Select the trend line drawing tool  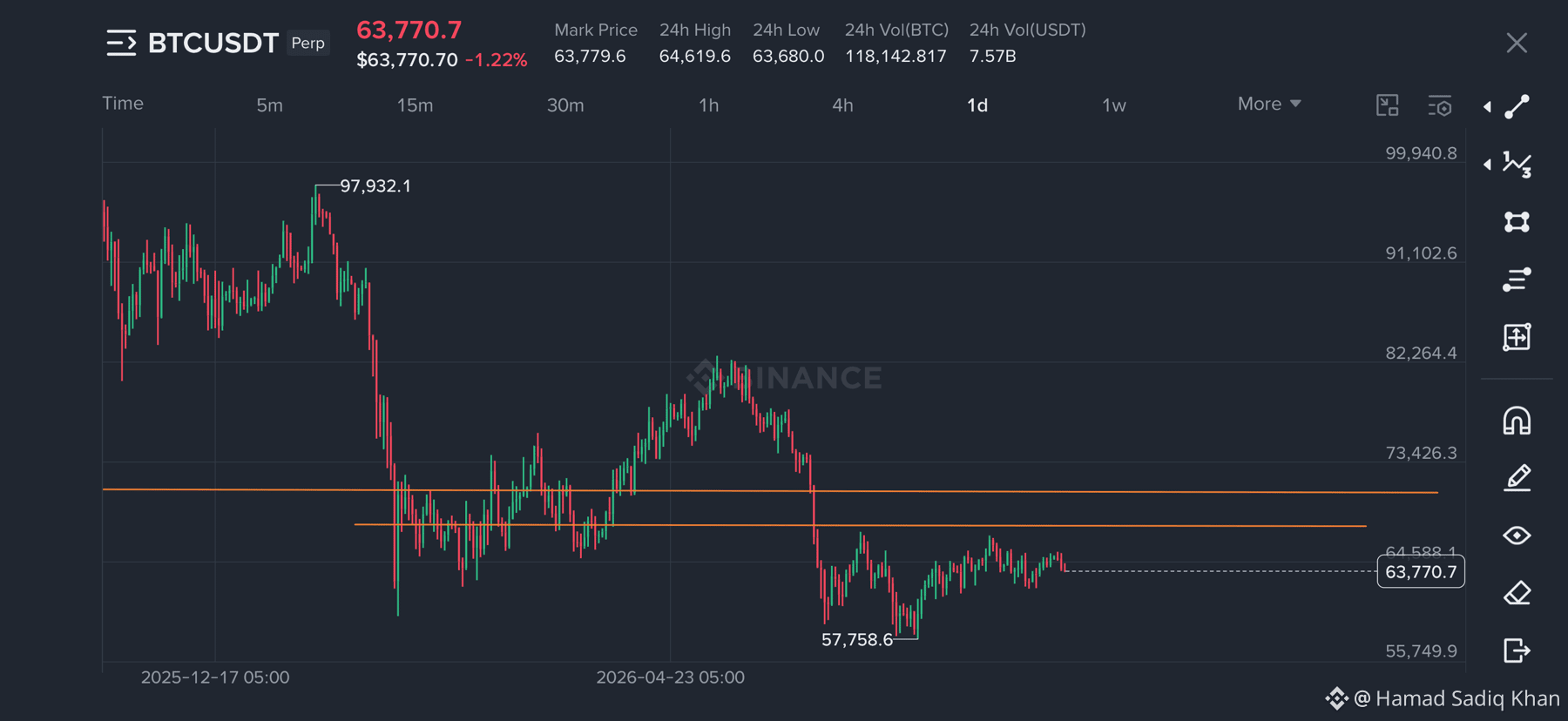tap(1517, 106)
